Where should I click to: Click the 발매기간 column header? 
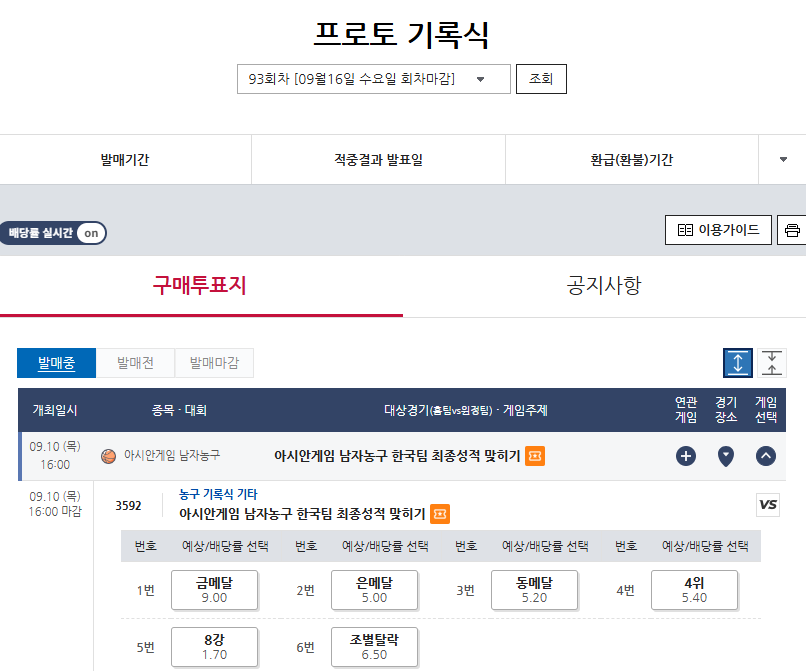[125, 160]
